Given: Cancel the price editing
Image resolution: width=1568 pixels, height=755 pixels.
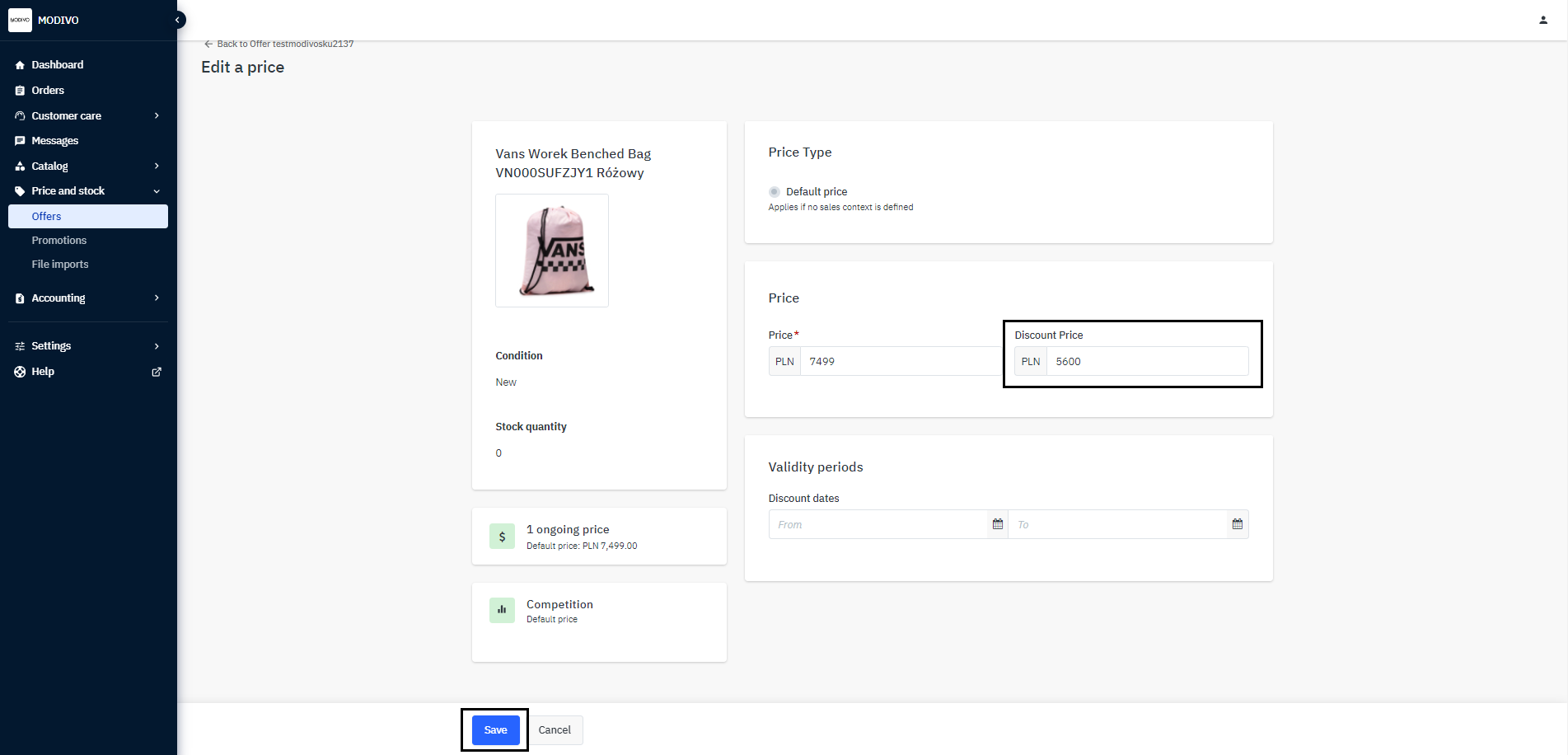Looking at the screenshot, I should pyautogui.click(x=555, y=730).
